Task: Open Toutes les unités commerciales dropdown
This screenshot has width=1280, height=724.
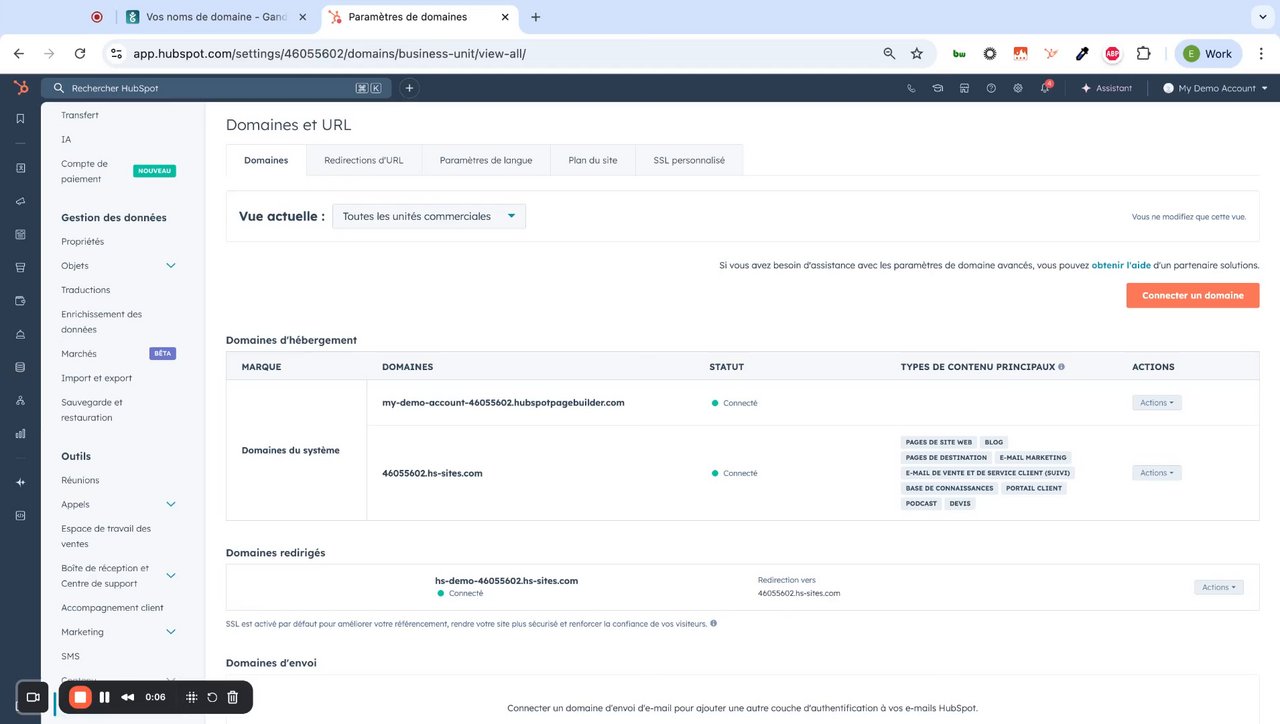Action: [x=429, y=216]
